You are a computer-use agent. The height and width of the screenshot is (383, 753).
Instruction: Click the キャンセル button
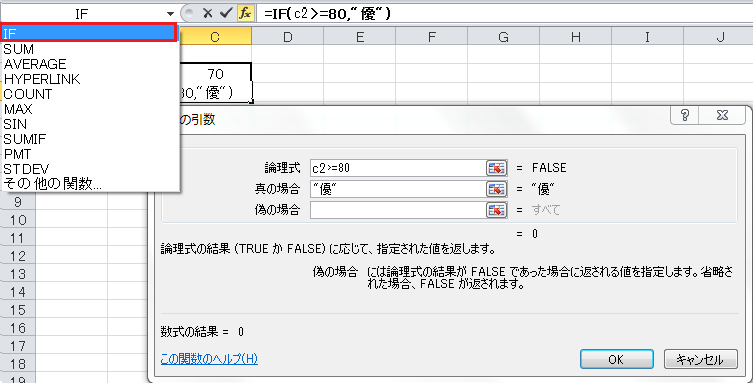point(700,359)
